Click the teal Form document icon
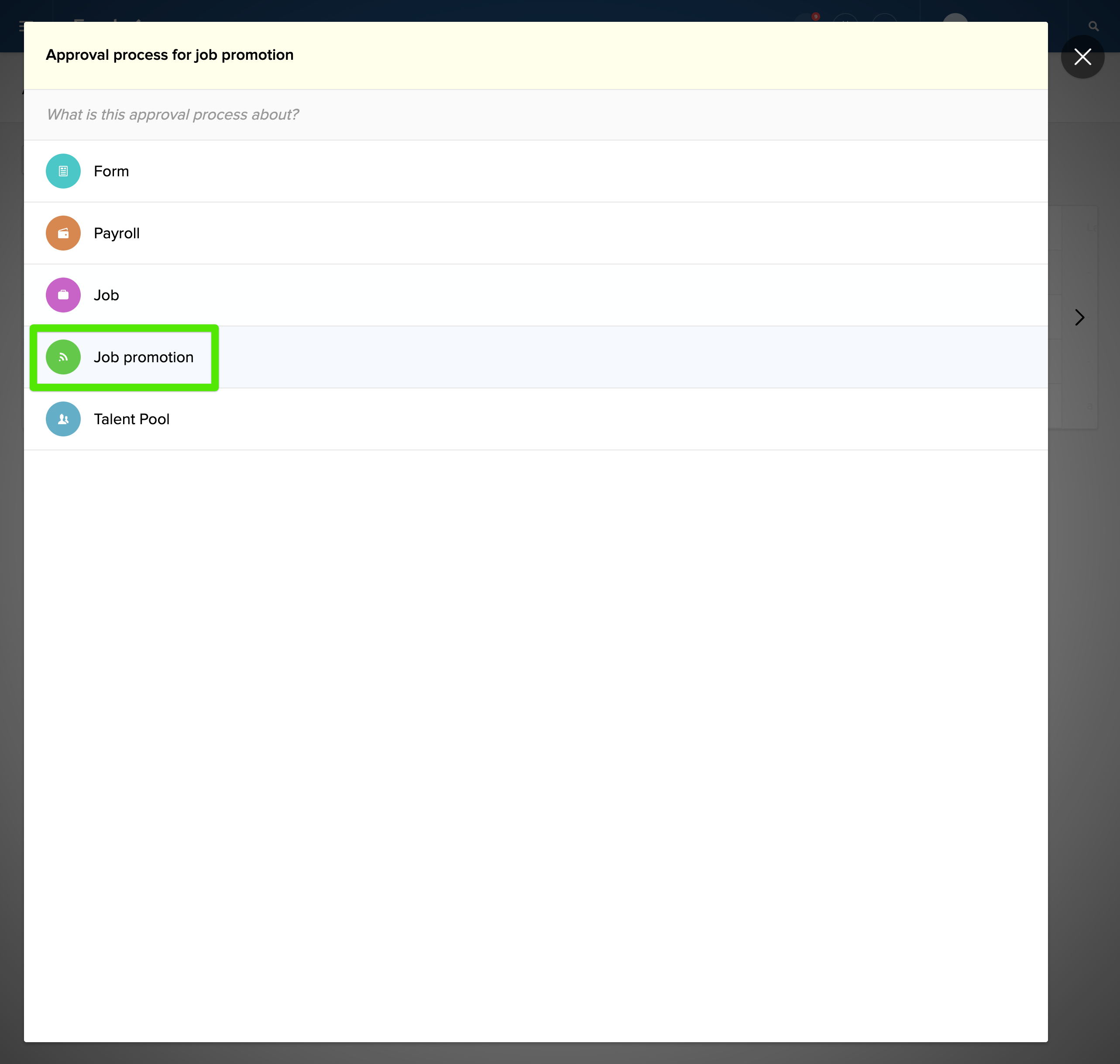 point(63,171)
